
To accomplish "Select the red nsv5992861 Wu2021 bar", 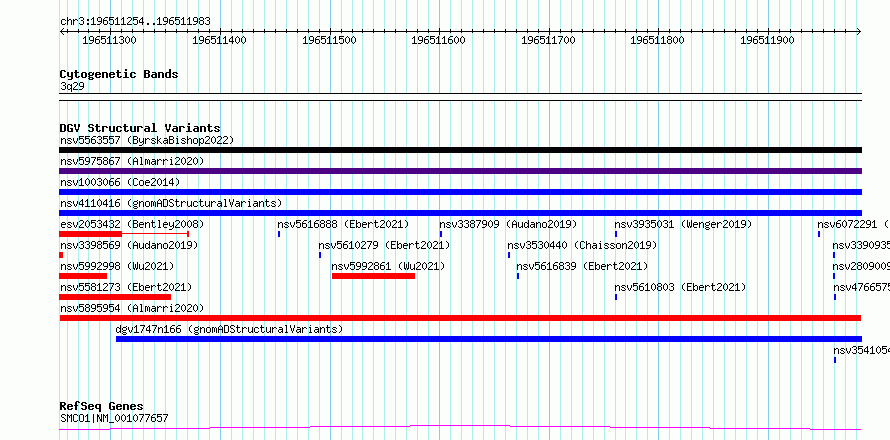I will [373, 276].
